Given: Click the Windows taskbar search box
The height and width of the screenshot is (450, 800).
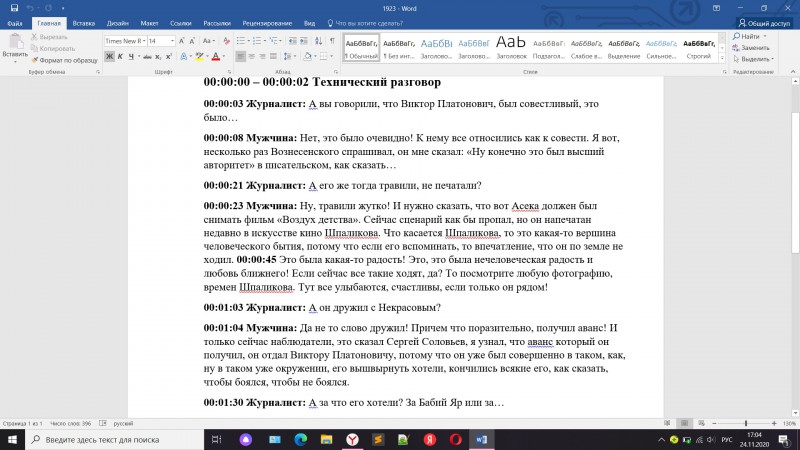Looking at the screenshot, I should [x=114, y=439].
